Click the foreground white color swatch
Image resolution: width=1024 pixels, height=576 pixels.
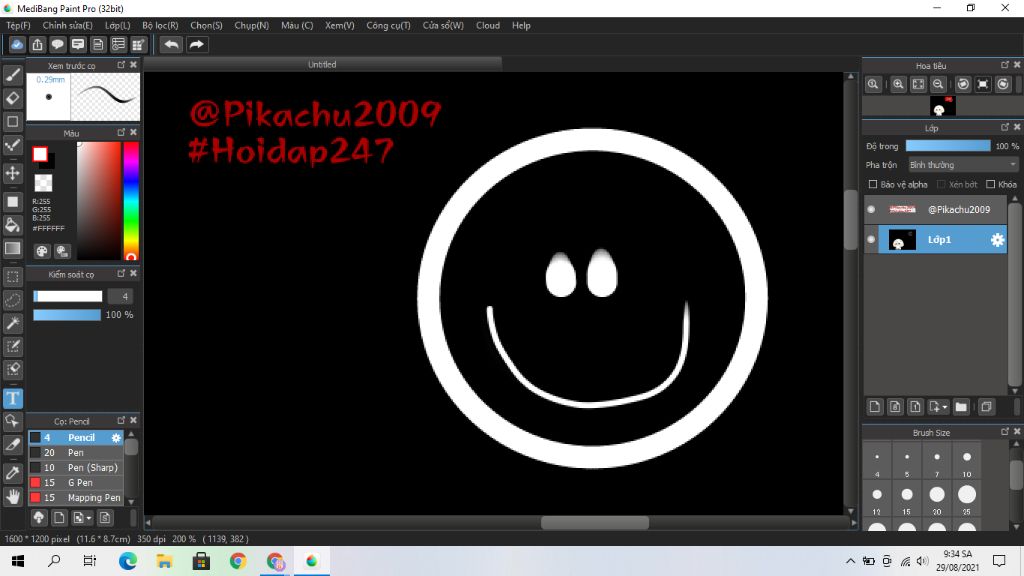click(x=40, y=154)
